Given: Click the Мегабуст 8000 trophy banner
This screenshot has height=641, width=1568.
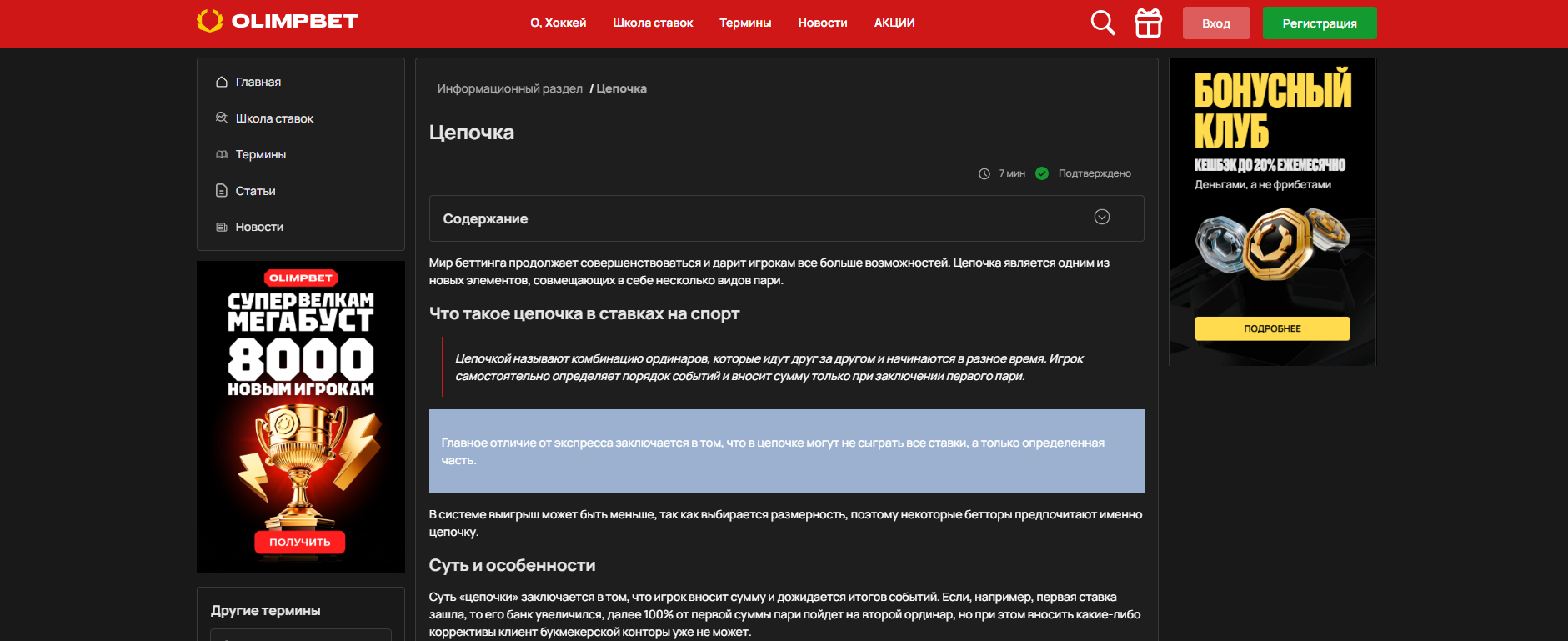Looking at the screenshot, I should [301, 417].
